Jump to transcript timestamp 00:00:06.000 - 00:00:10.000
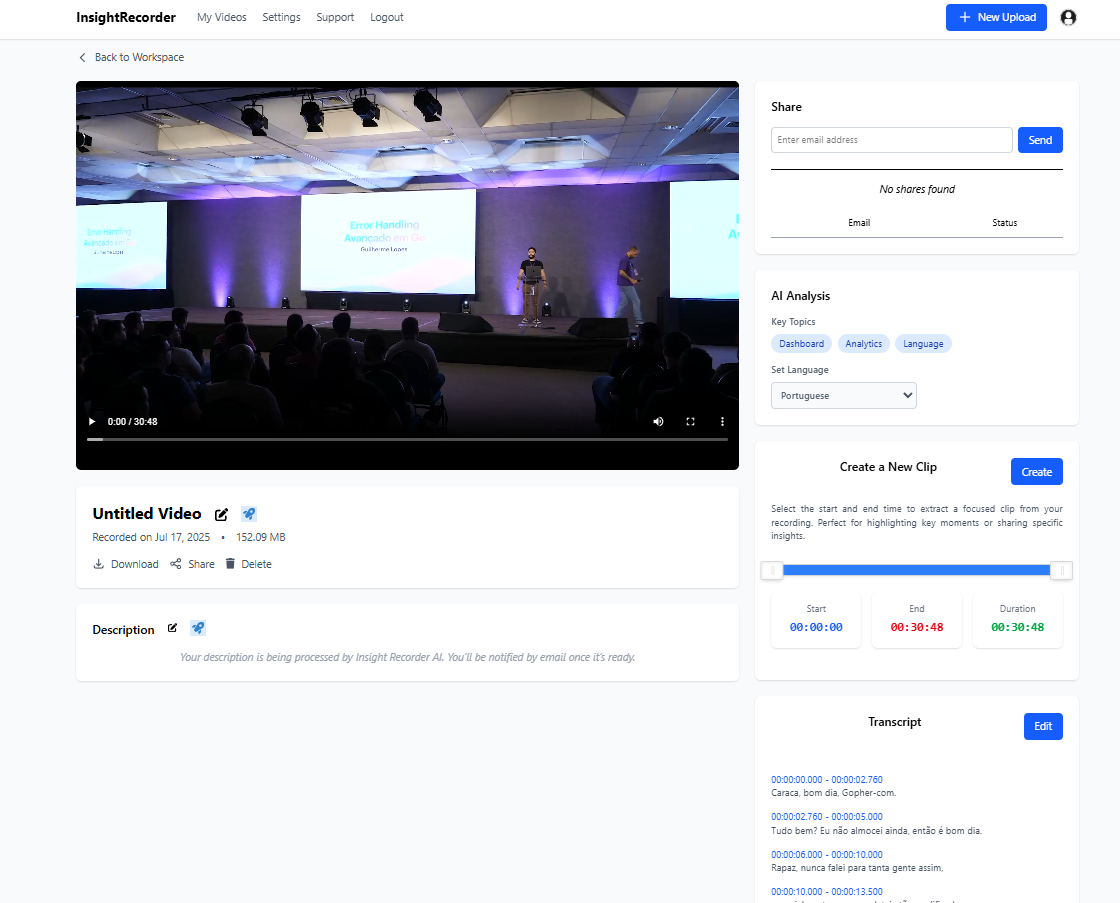The width and height of the screenshot is (1120, 903). tap(826, 854)
